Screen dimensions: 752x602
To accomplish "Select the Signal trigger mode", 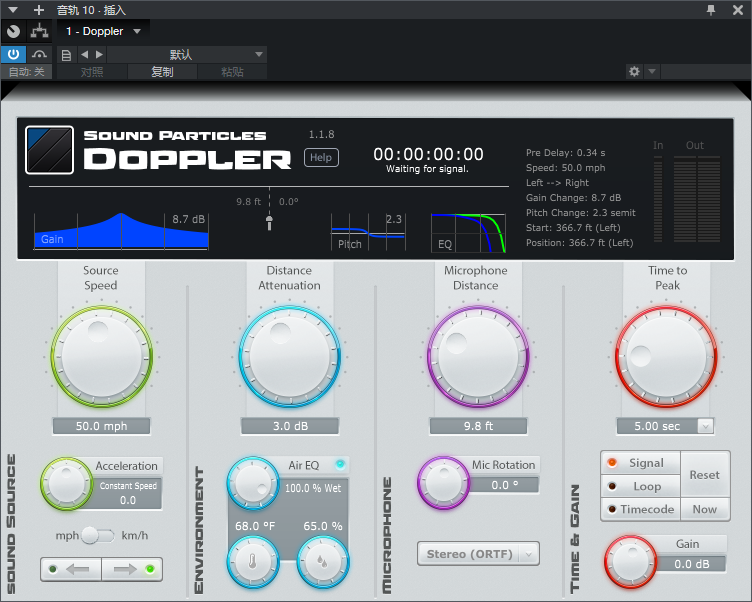I will [640, 463].
